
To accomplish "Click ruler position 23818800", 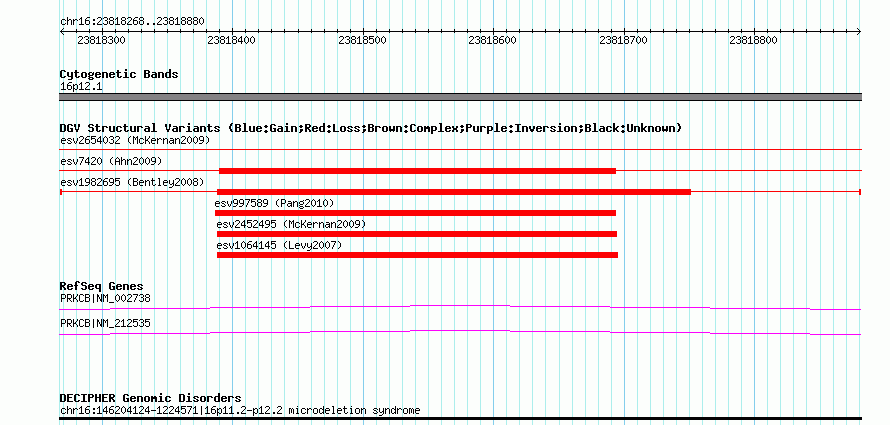I will (x=753, y=40).
